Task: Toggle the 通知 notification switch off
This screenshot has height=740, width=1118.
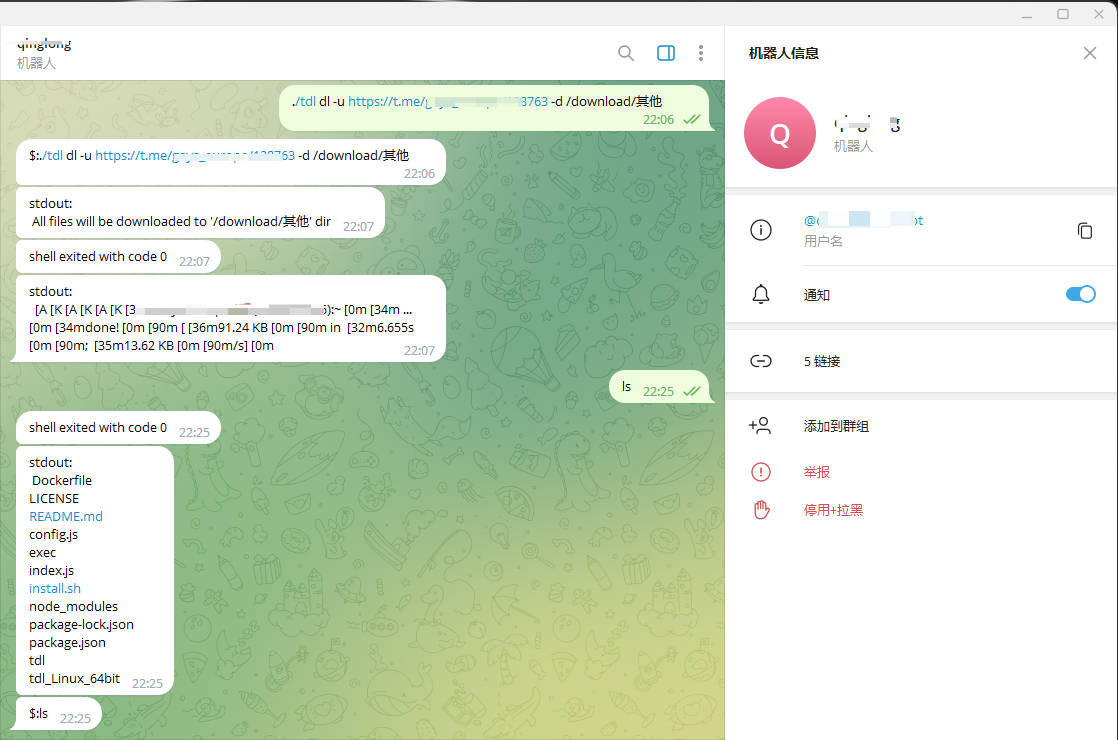Action: (x=1081, y=294)
